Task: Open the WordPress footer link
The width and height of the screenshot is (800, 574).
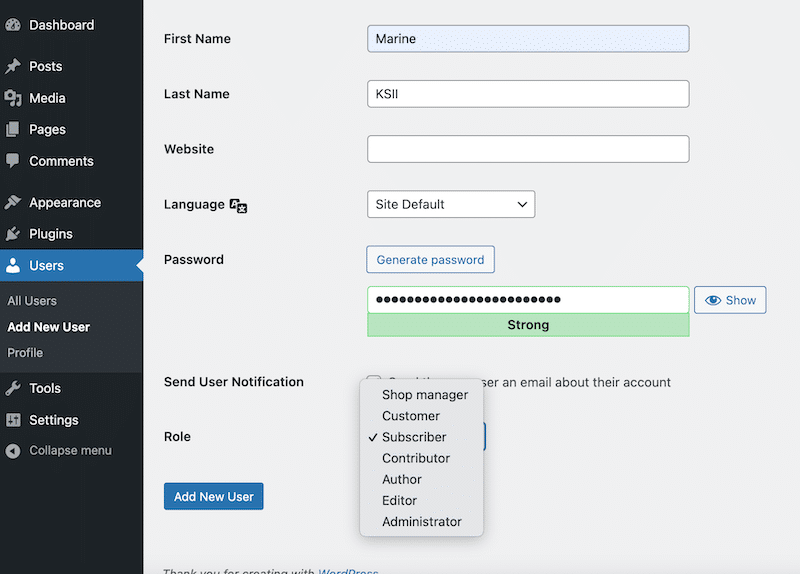Action: (348, 571)
